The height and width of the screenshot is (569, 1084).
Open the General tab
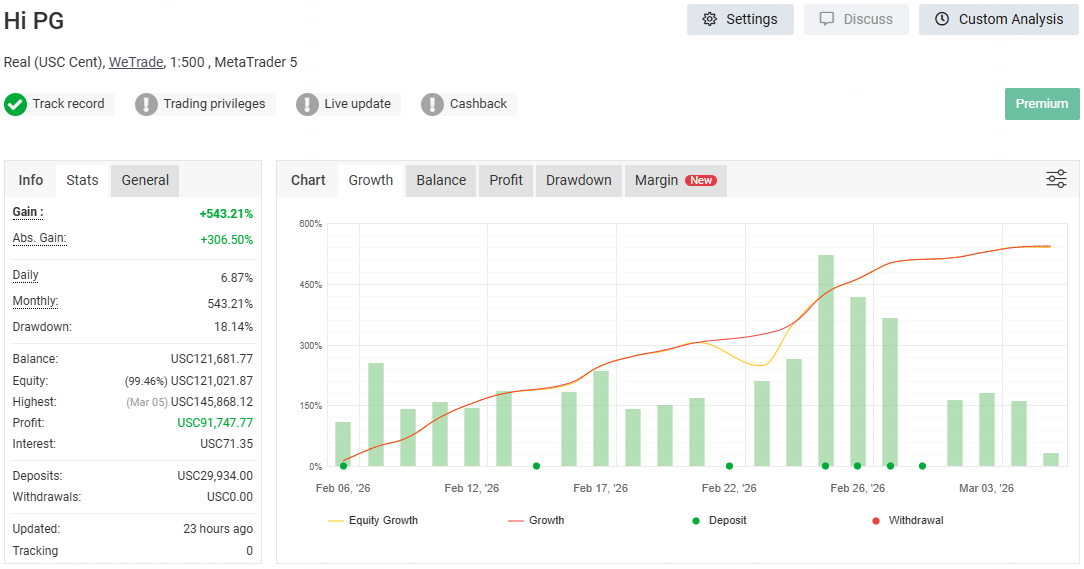coord(145,180)
